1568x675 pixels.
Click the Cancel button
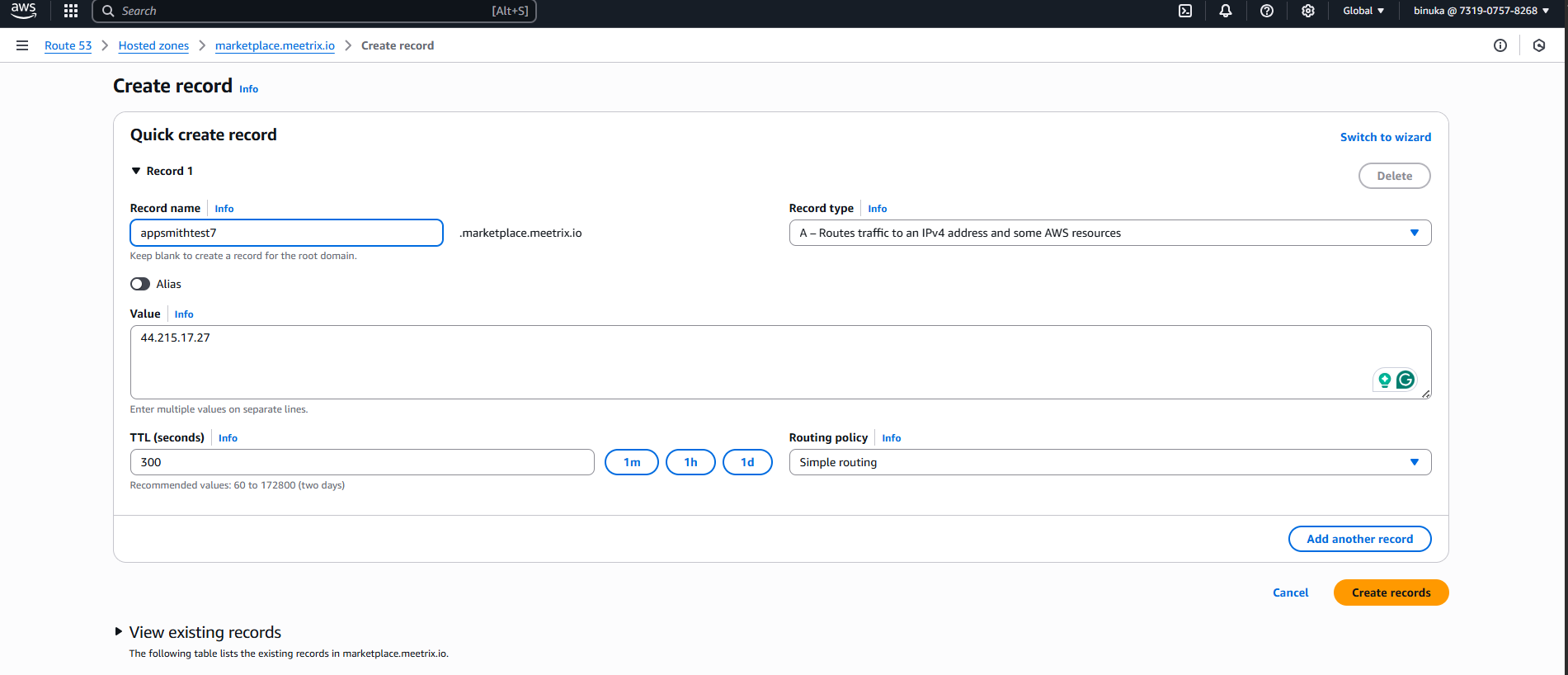pyautogui.click(x=1290, y=592)
